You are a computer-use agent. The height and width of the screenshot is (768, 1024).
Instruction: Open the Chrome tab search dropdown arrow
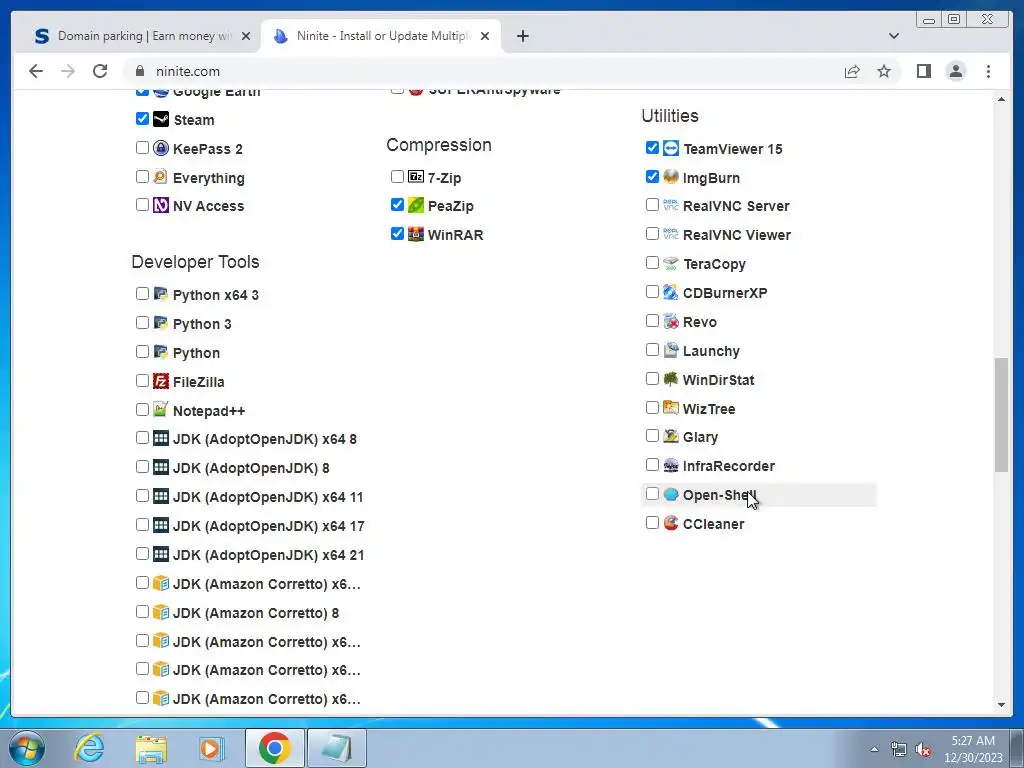893,36
